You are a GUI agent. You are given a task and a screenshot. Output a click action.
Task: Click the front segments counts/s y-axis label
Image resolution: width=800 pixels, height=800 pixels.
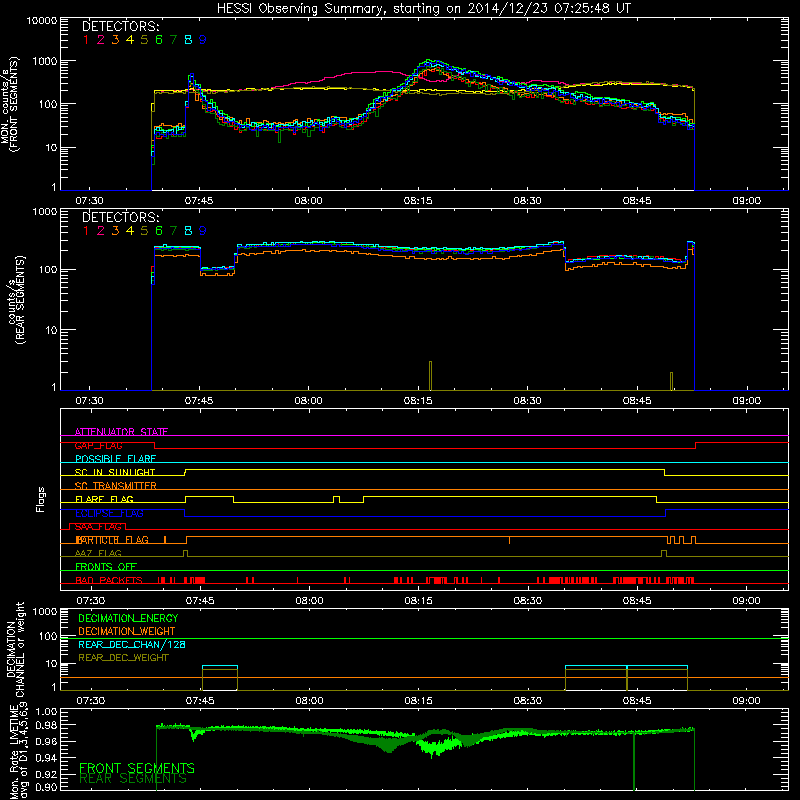[10, 104]
